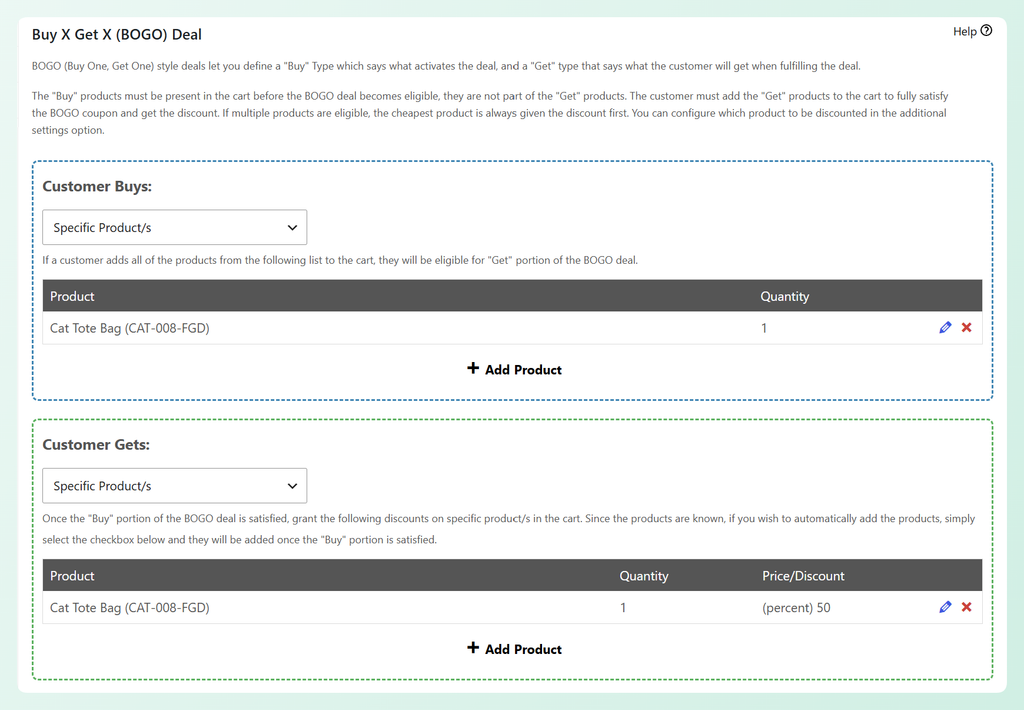Image resolution: width=1024 pixels, height=710 pixels.
Task: Click chevron arrow of Customer Buys select
Action: click(x=292, y=227)
